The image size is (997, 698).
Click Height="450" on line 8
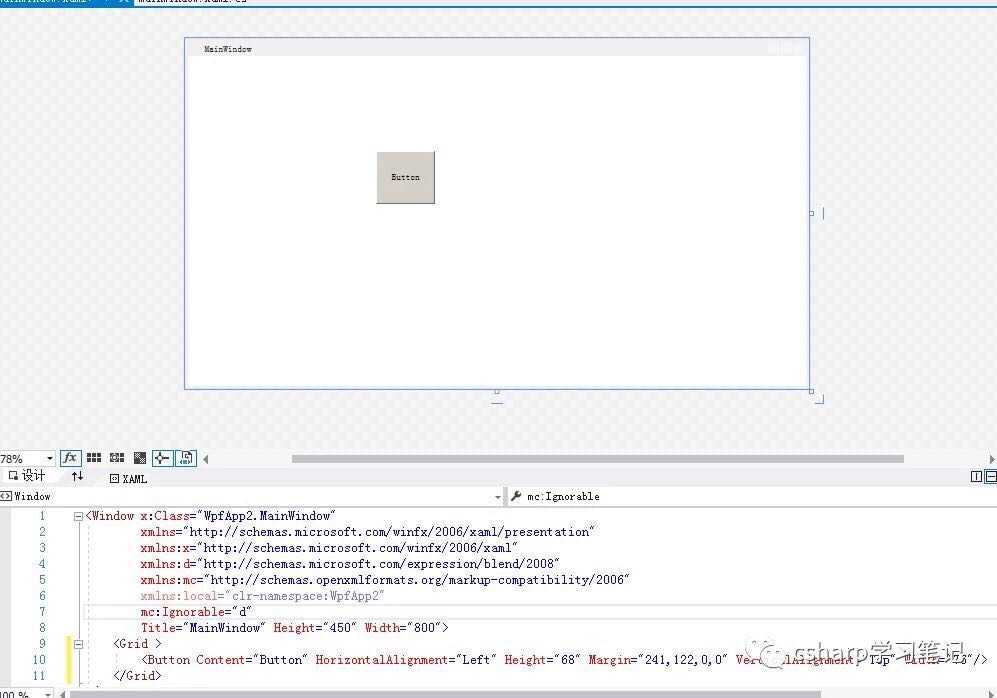pyautogui.click(x=315, y=627)
